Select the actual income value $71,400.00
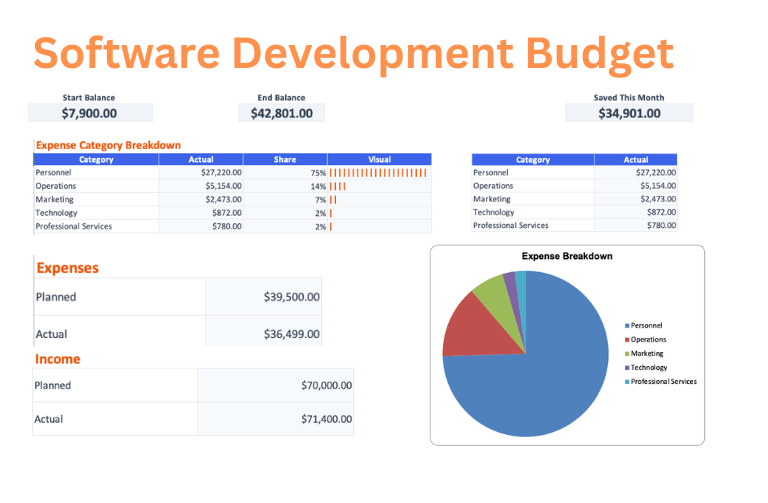 coord(327,419)
